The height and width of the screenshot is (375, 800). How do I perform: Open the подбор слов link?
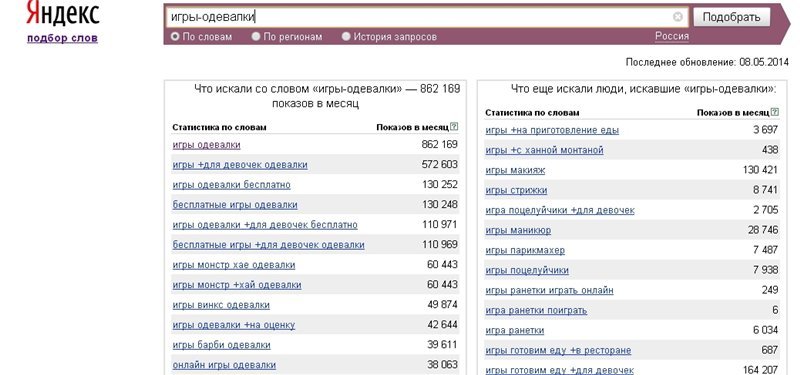coord(62,38)
